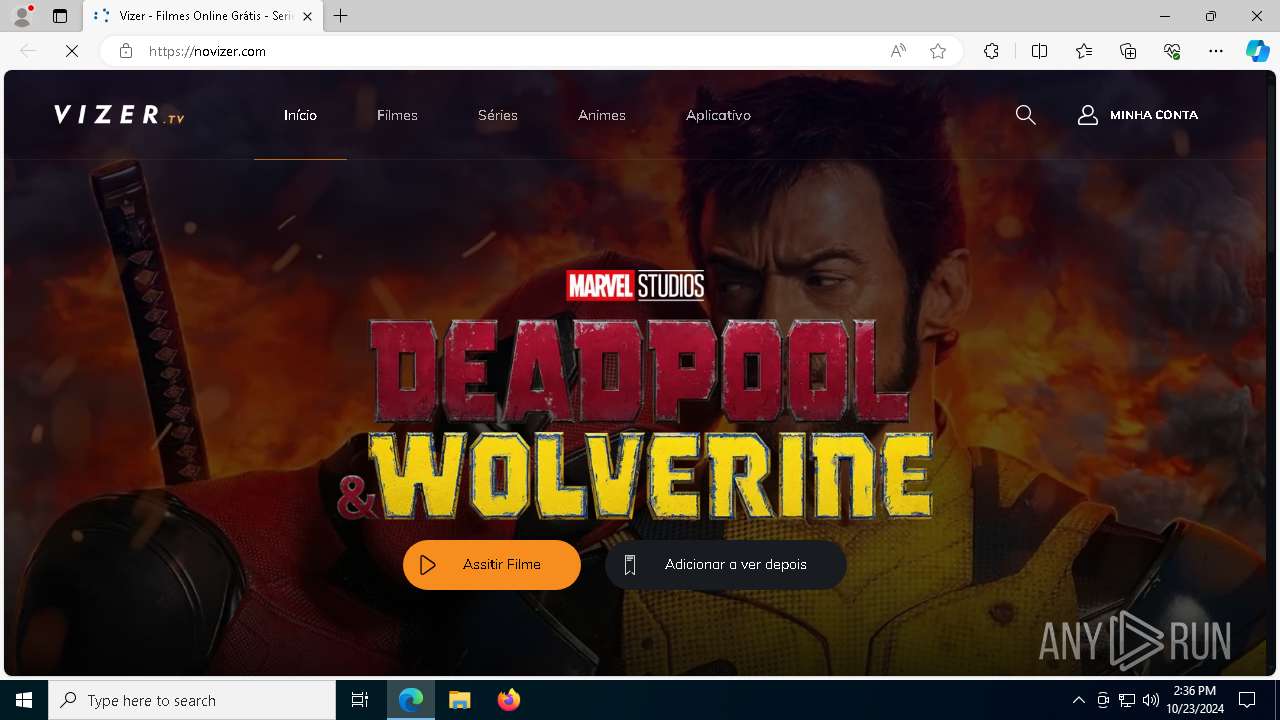Open the Séries section

tap(497, 115)
